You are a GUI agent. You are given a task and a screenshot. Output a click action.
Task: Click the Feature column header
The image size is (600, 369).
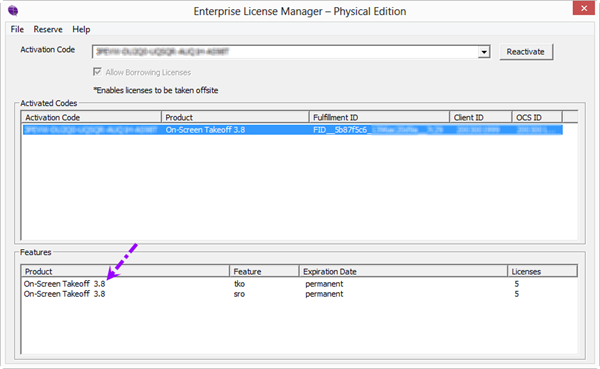(x=264, y=271)
